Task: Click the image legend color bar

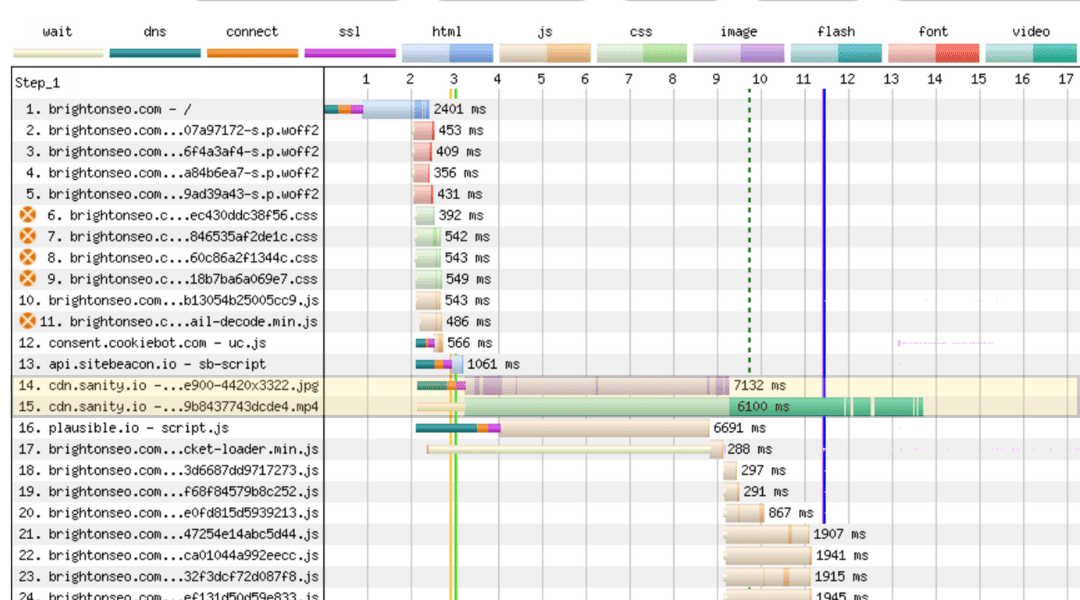Action: click(738, 53)
